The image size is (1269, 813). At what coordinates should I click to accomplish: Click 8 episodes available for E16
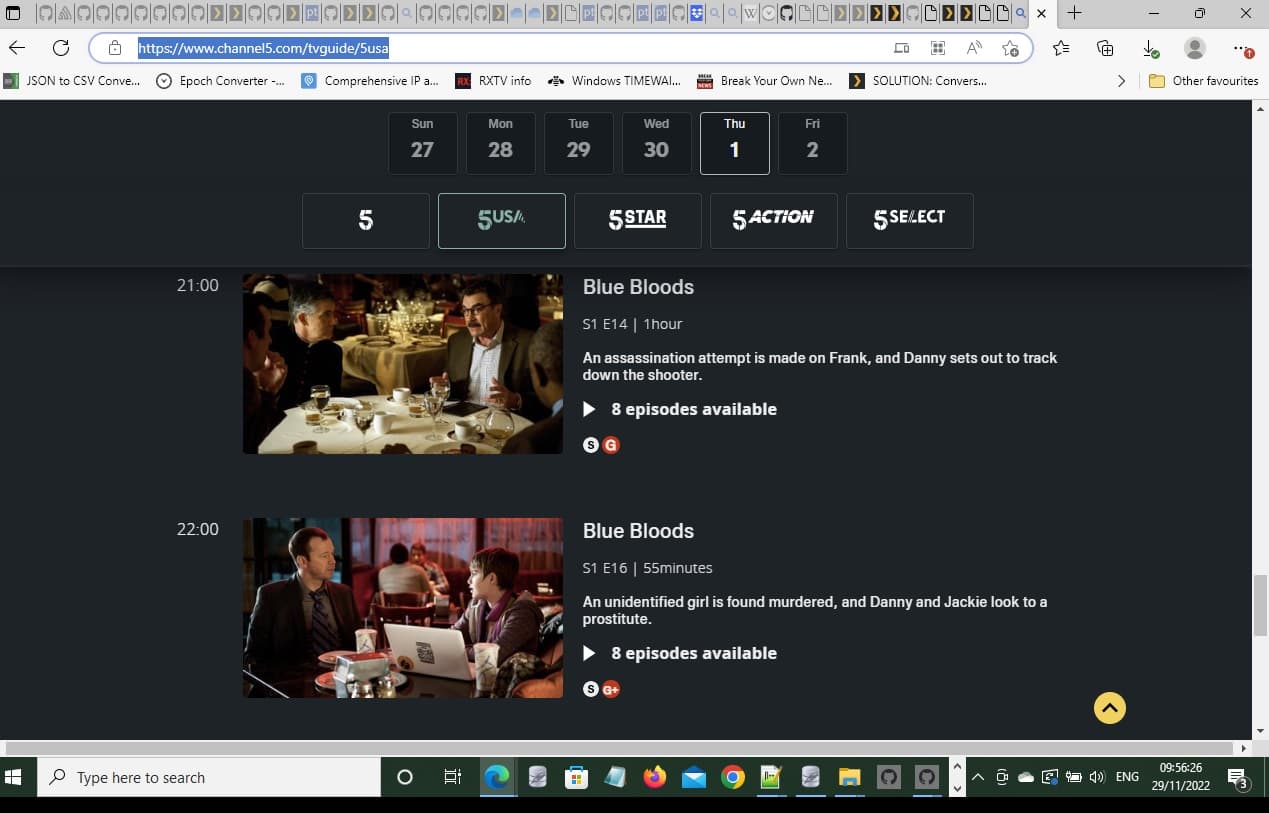[694, 653]
